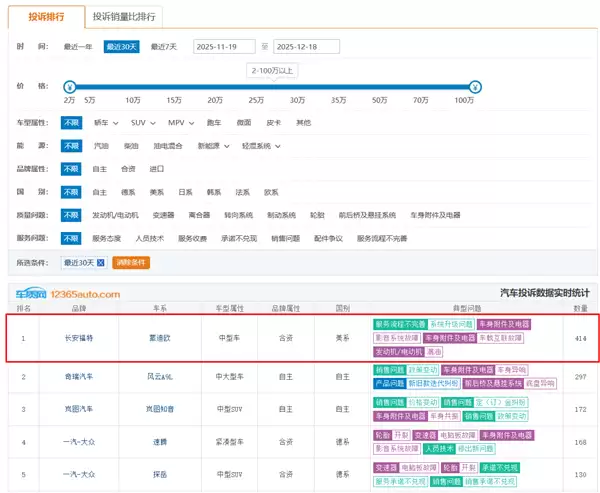Click the 车质网 12365auto logo
This screenshot has width=600, height=493.
pyautogui.click(x=66, y=294)
